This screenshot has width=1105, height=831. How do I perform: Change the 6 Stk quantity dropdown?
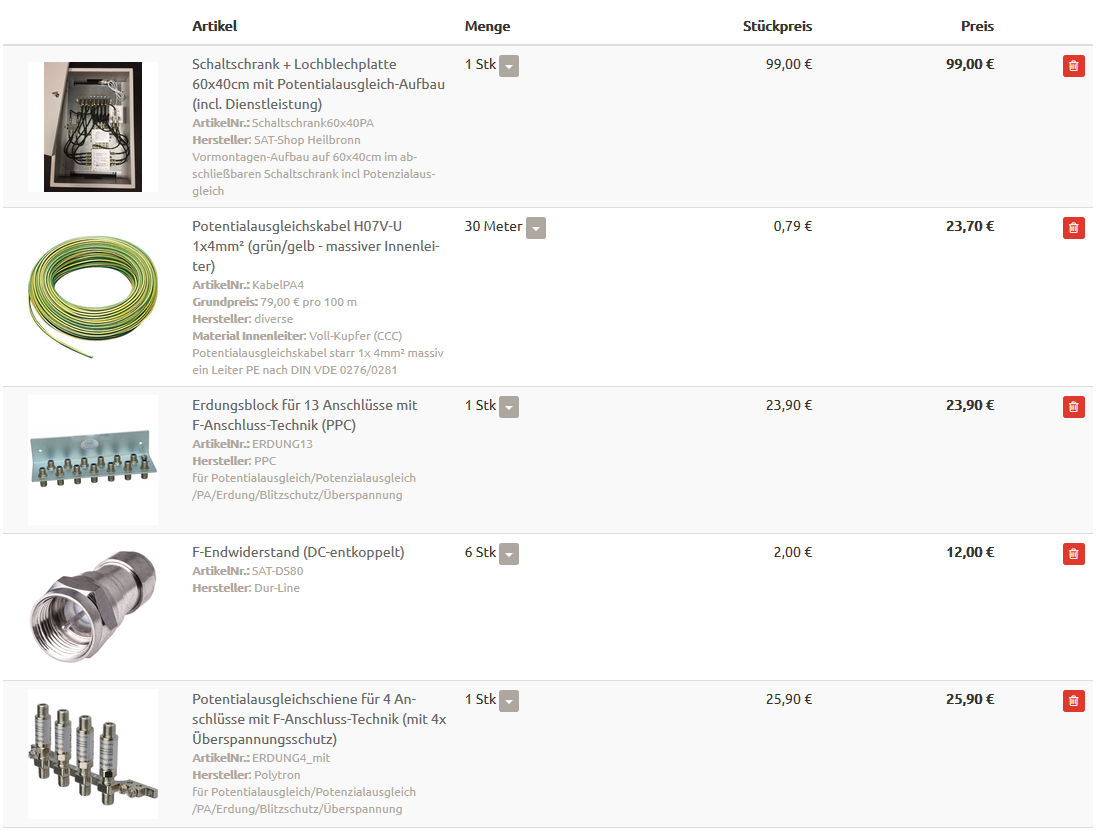[509, 554]
